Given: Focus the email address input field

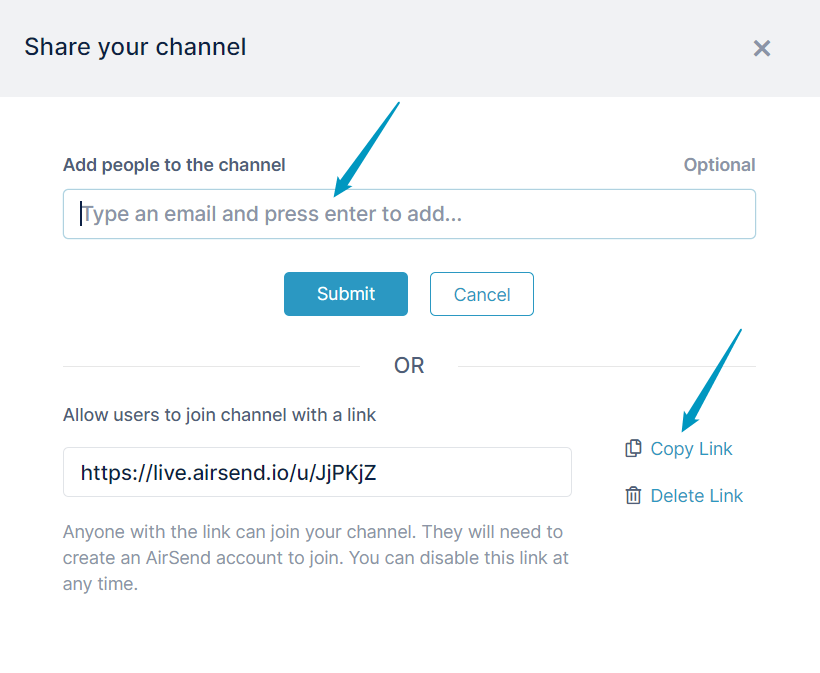Looking at the screenshot, I should coord(409,214).
